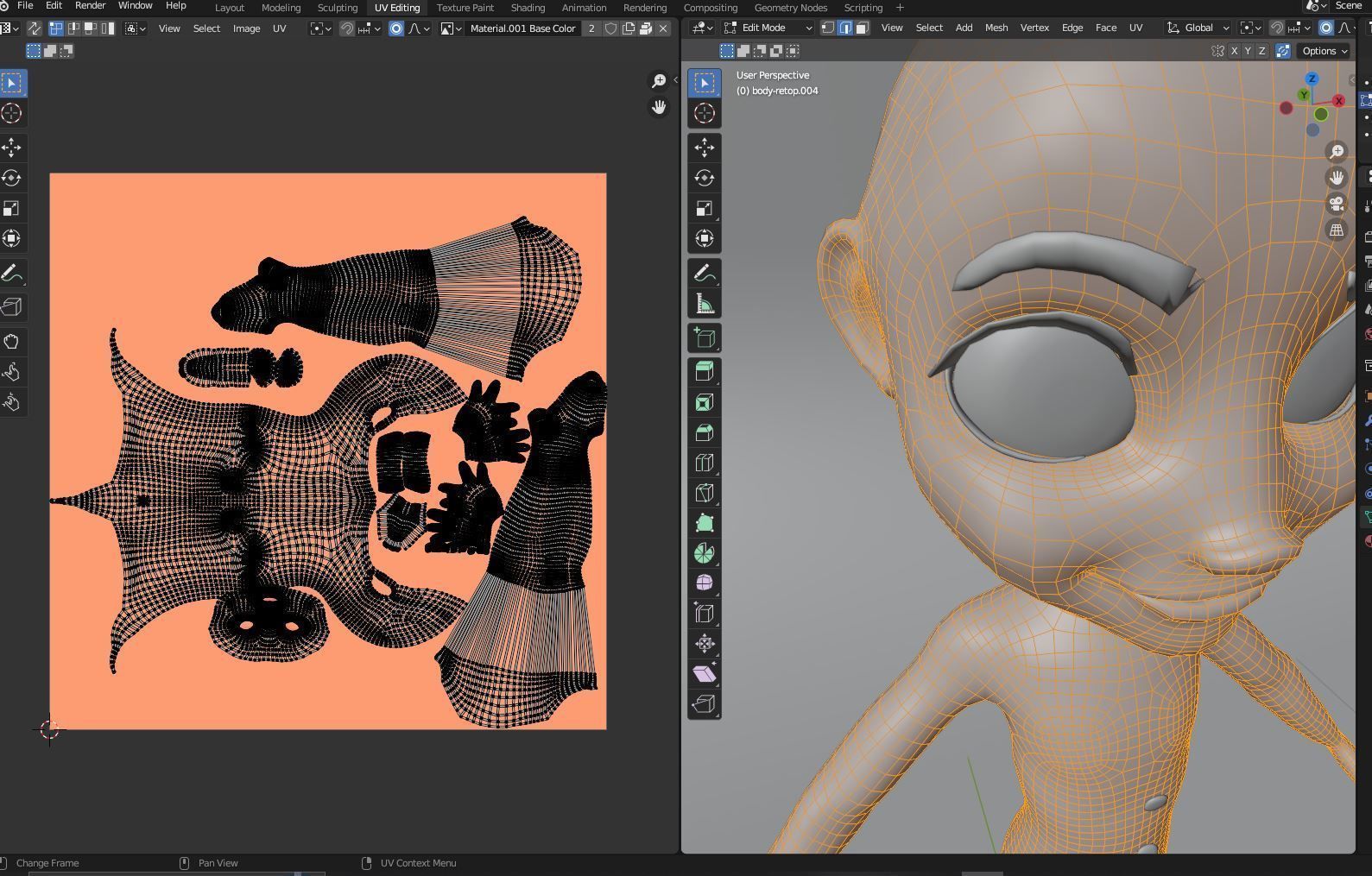The image size is (1372, 876).
Task: Open the 3D viewport editor type dropdown
Action: (x=703, y=28)
